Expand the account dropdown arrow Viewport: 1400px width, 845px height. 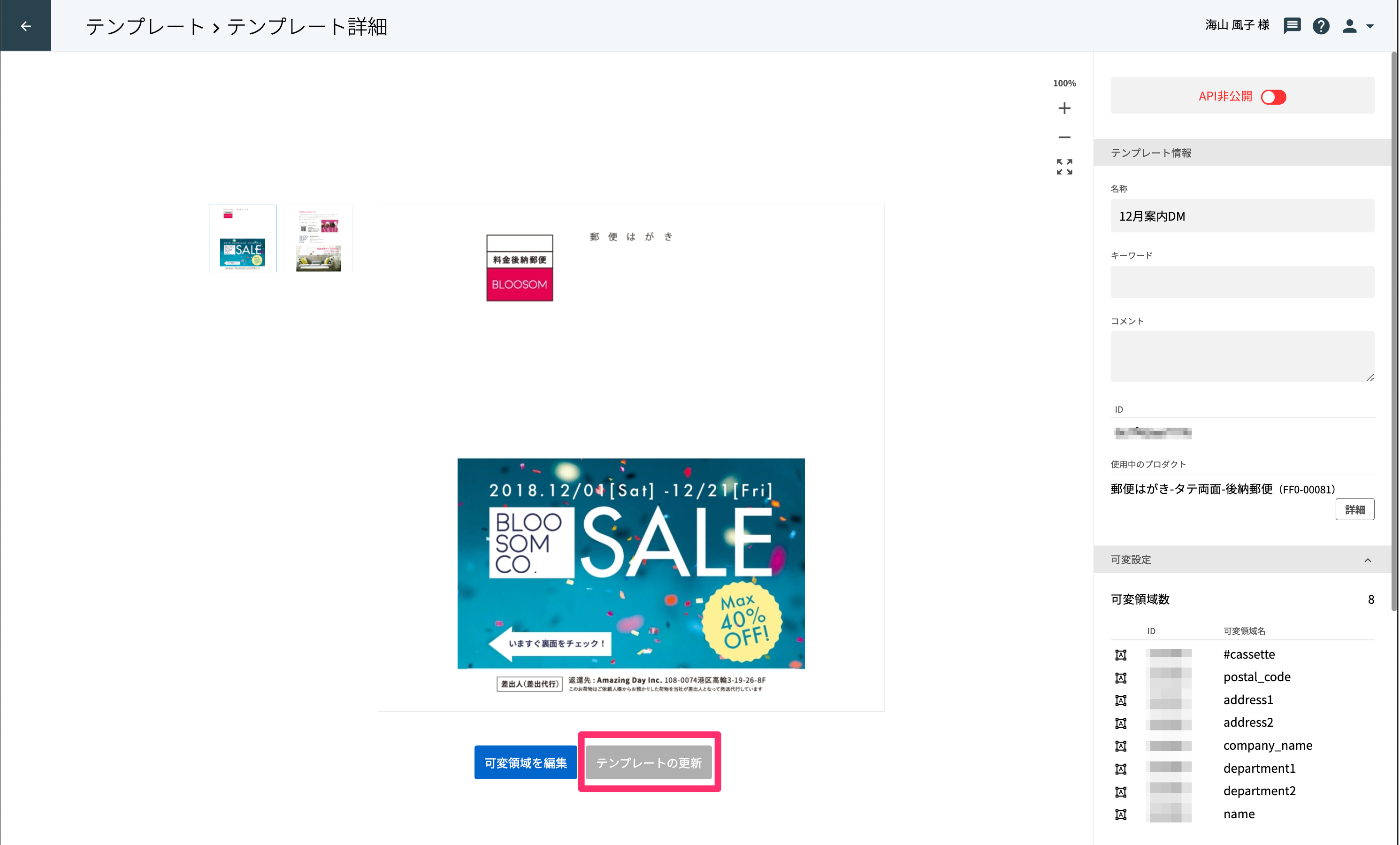[x=1370, y=26]
